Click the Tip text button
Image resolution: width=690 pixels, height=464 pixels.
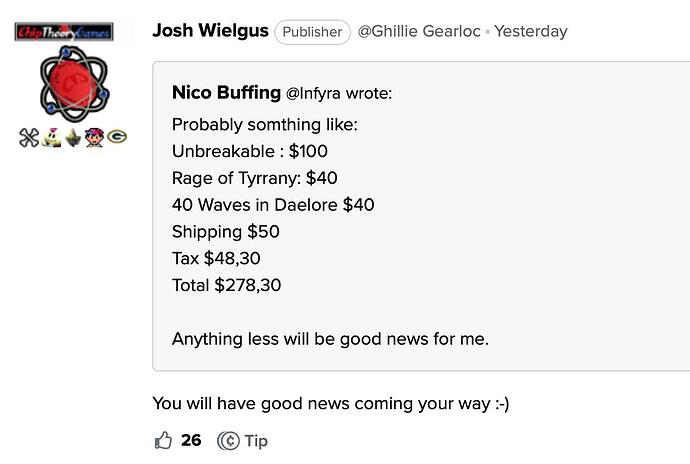(x=256, y=441)
